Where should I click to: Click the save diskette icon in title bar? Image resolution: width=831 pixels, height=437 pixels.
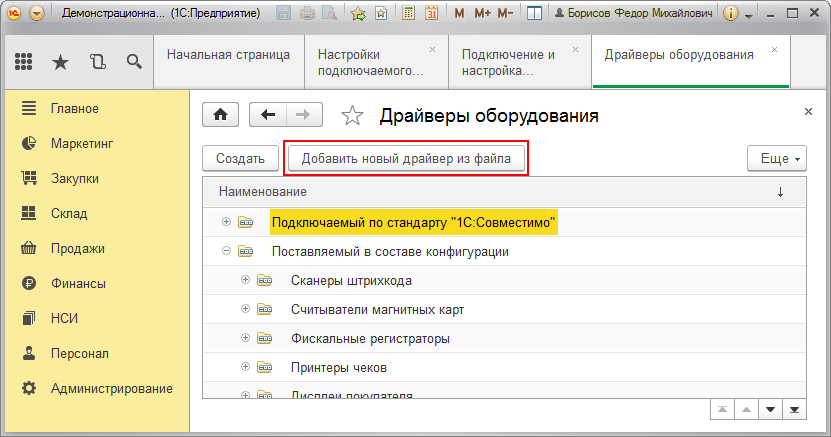pos(284,13)
